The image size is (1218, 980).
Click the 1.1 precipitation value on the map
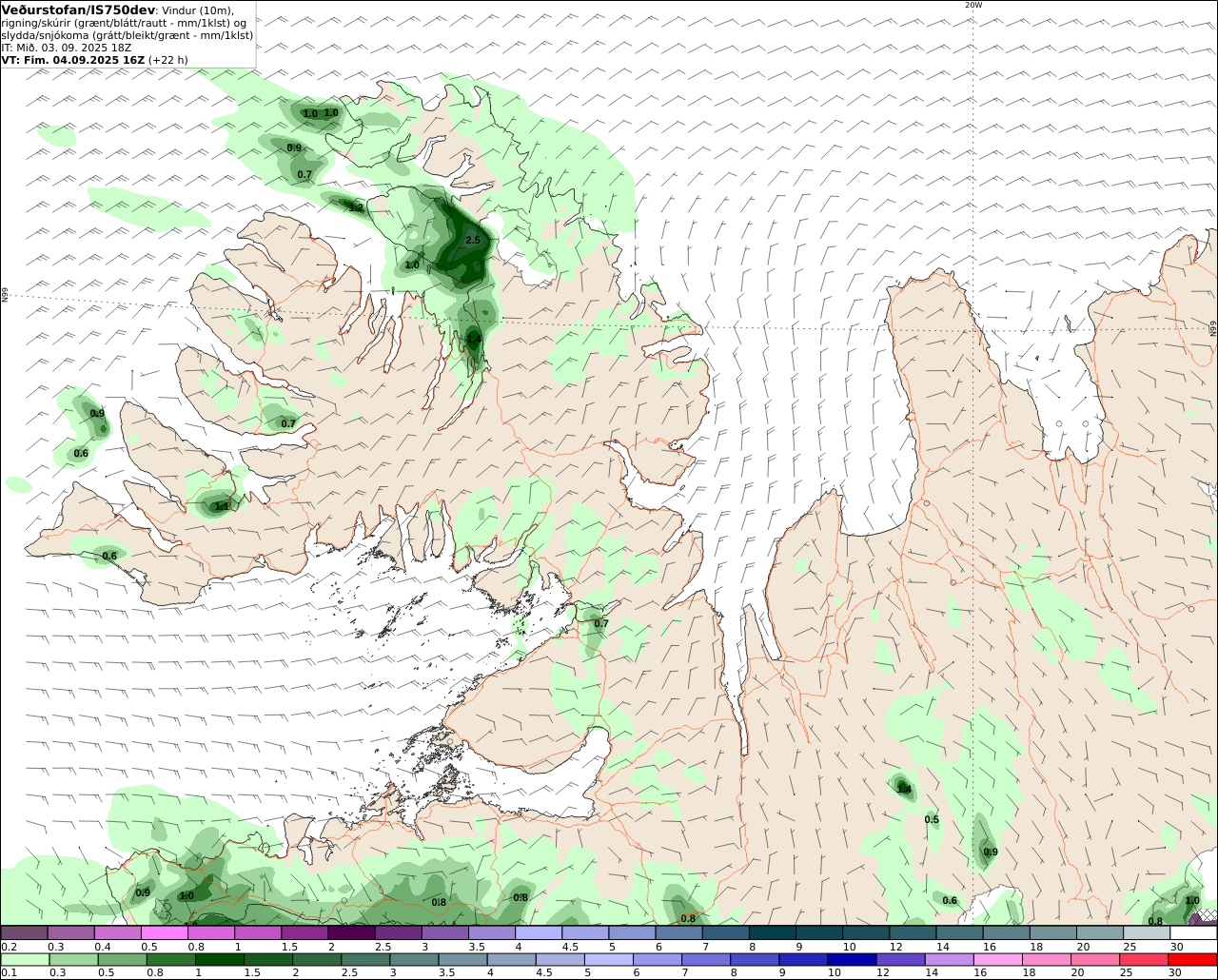pyautogui.click(x=223, y=506)
